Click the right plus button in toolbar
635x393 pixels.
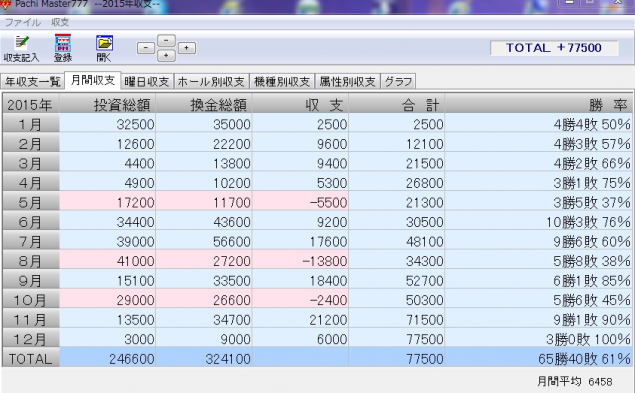point(187,48)
